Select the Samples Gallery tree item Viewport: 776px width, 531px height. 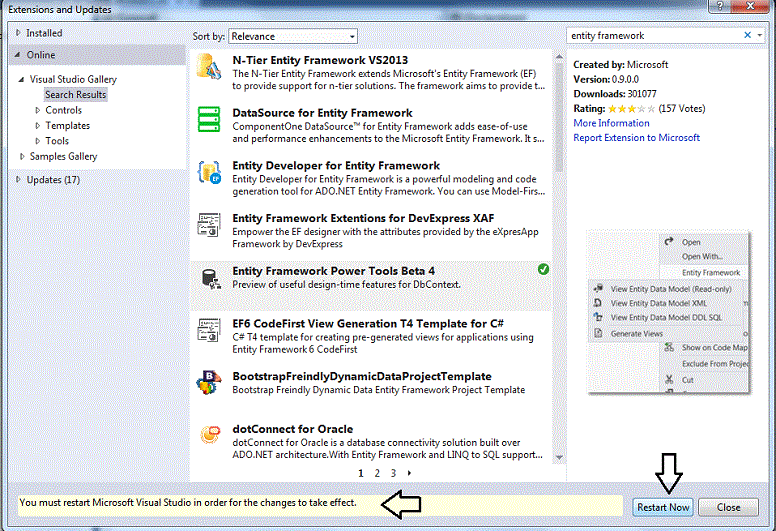[63, 156]
